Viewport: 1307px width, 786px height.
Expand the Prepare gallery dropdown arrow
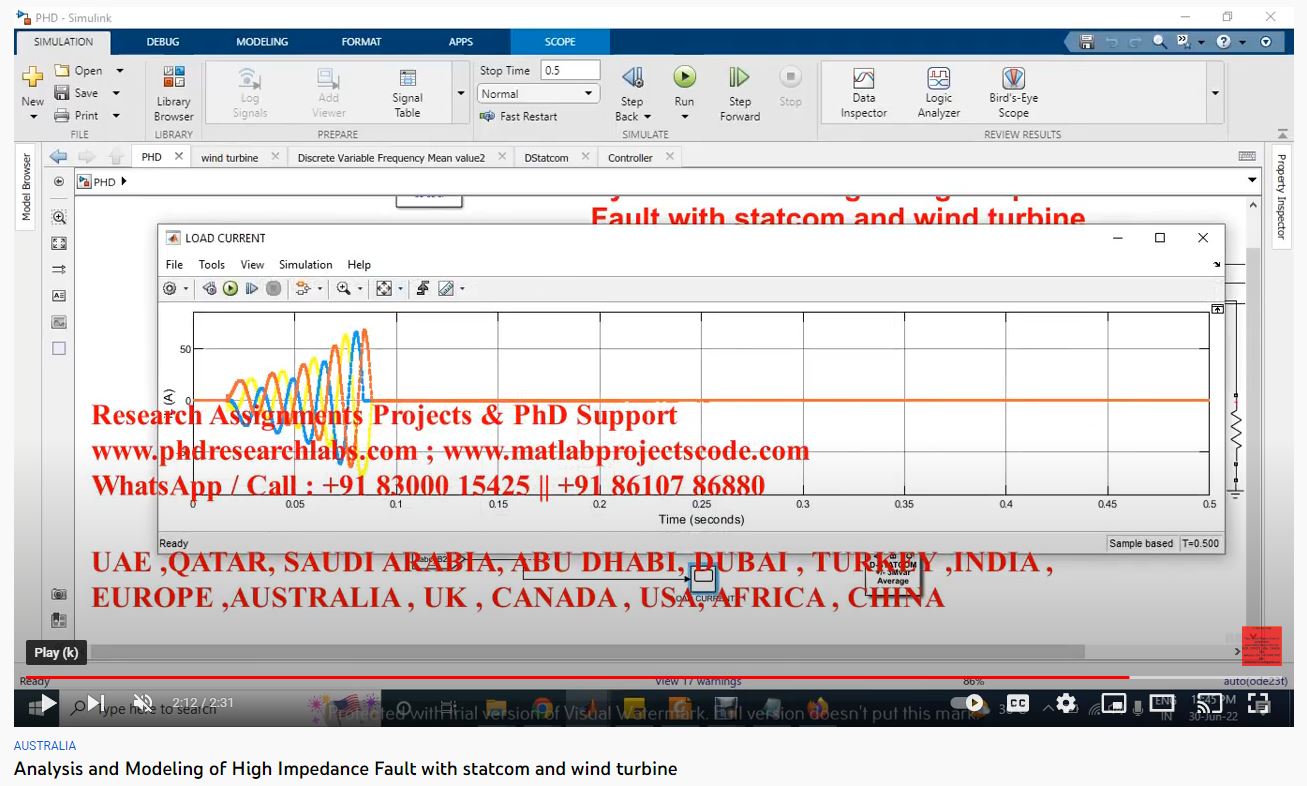point(461,93)
